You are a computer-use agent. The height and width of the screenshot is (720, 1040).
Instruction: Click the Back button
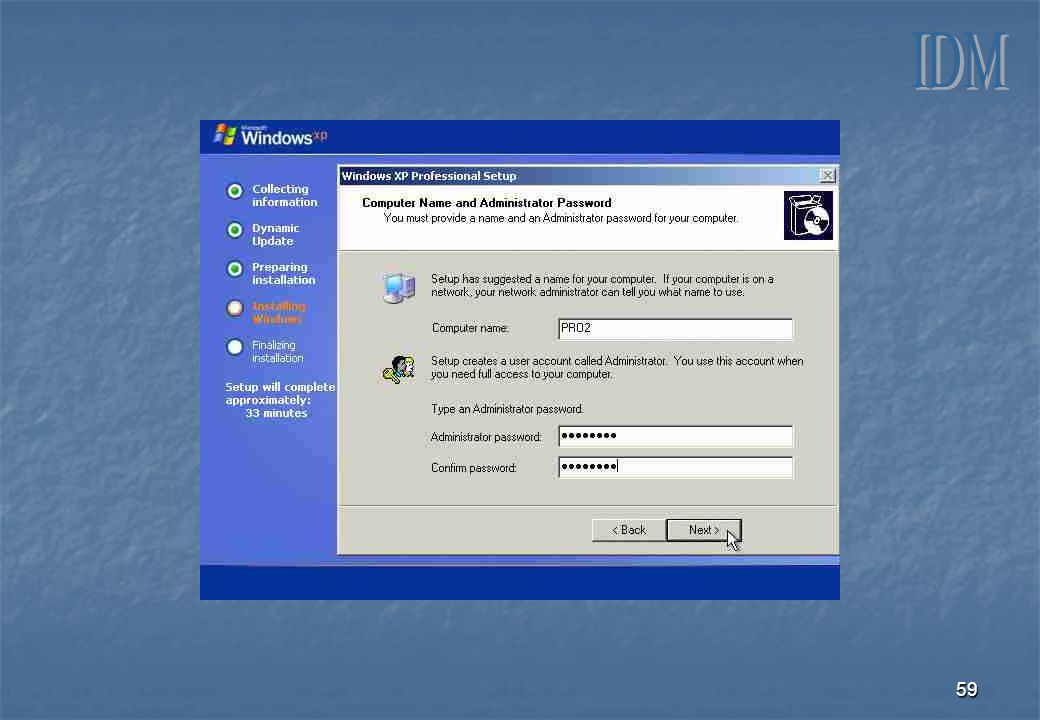(x=629, y=530)
